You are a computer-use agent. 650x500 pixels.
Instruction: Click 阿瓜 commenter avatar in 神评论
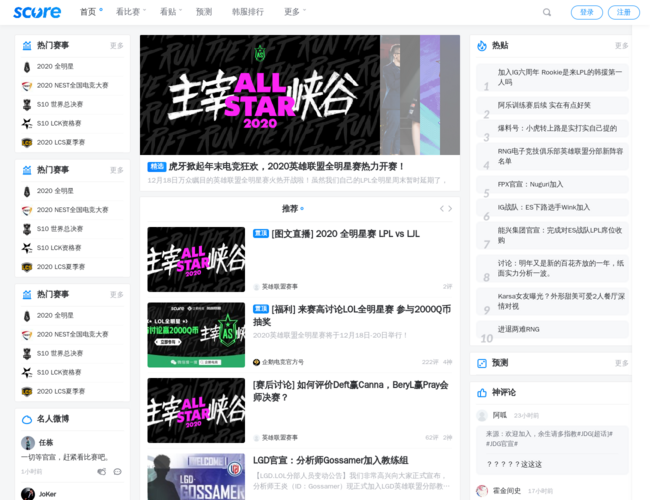point(482,415)
